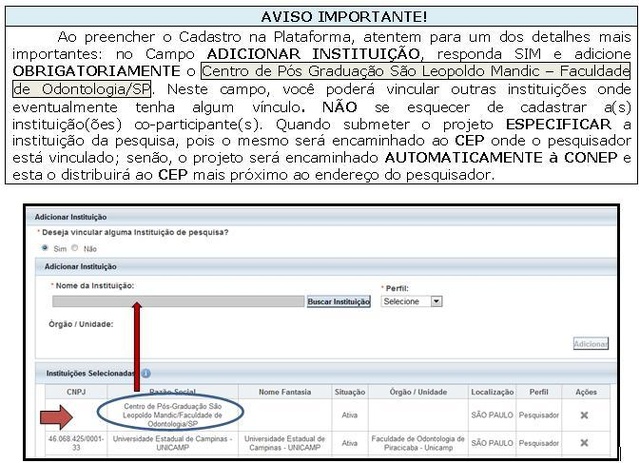Open the Perfil Selecione dropdown
The image size is (640, 463).
411,301
